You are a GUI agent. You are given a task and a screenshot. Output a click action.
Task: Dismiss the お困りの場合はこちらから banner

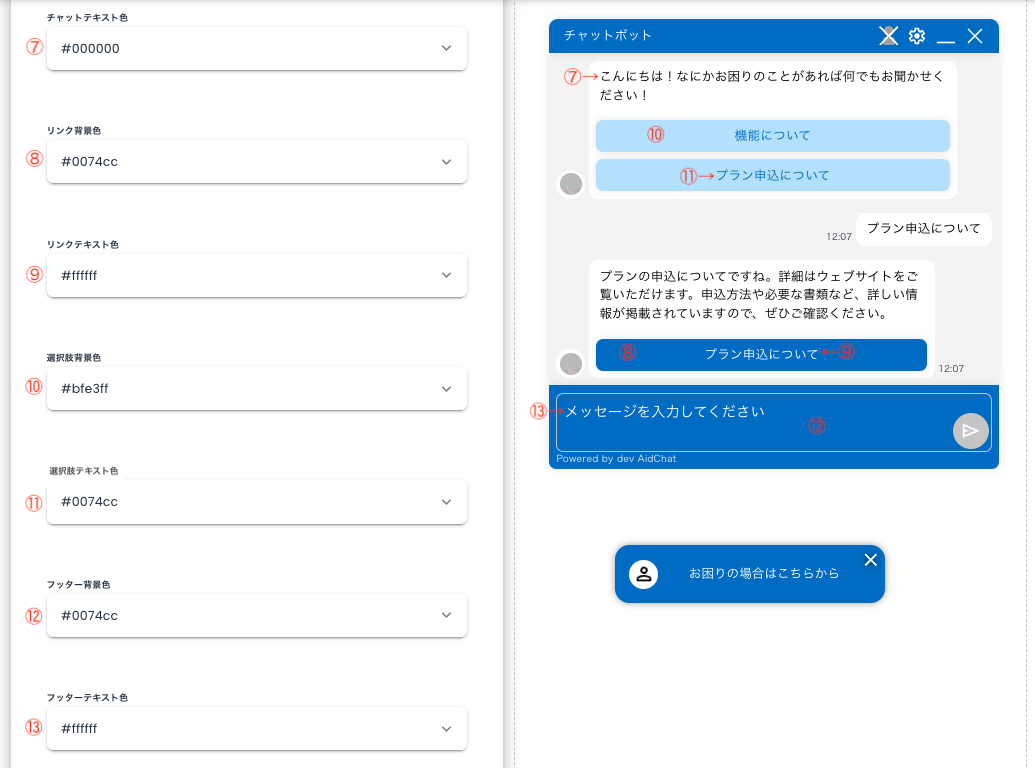pos(870,560)
